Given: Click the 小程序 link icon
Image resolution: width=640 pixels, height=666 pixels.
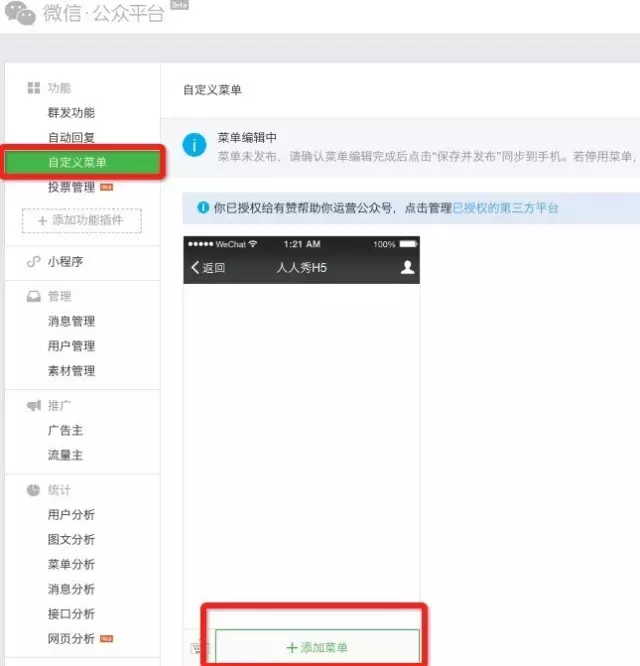Looking at the screenshot, I should pos(34,262).
